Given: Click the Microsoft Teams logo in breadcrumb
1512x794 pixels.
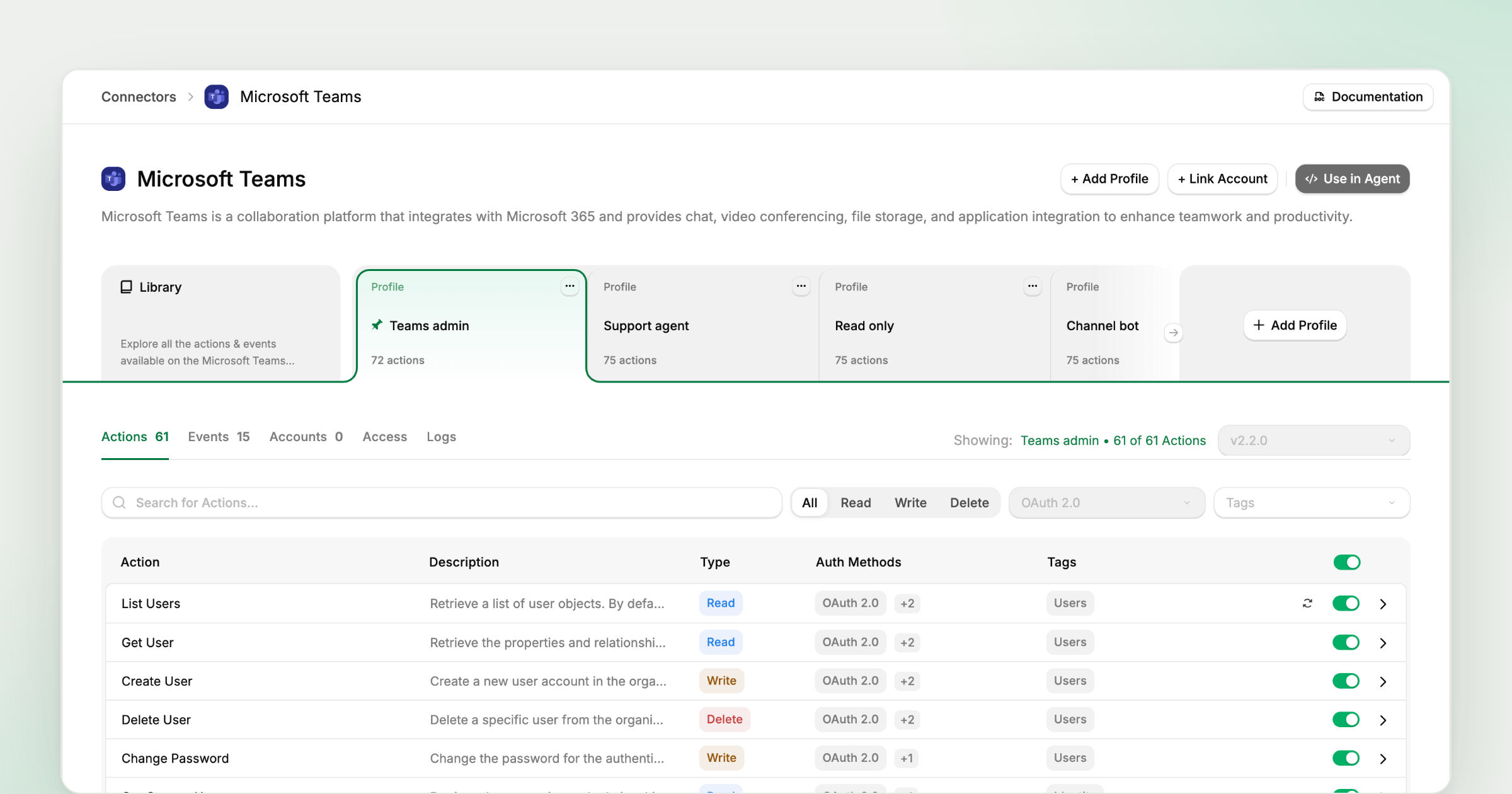Looking at the screenshot, I should click(216, 96).
